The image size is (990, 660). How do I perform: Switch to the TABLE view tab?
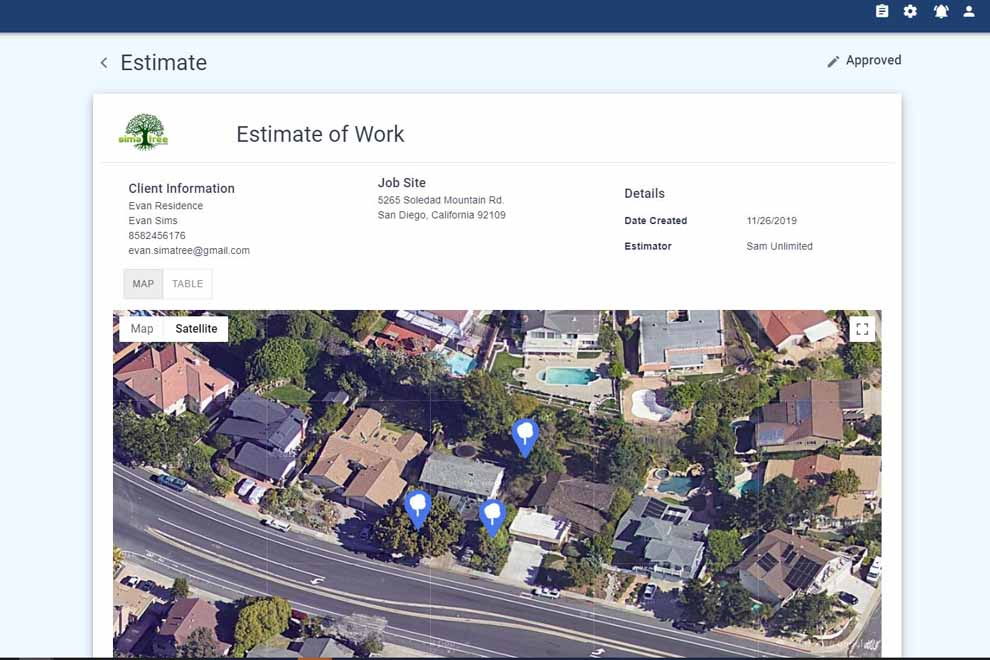coord(188,284)
